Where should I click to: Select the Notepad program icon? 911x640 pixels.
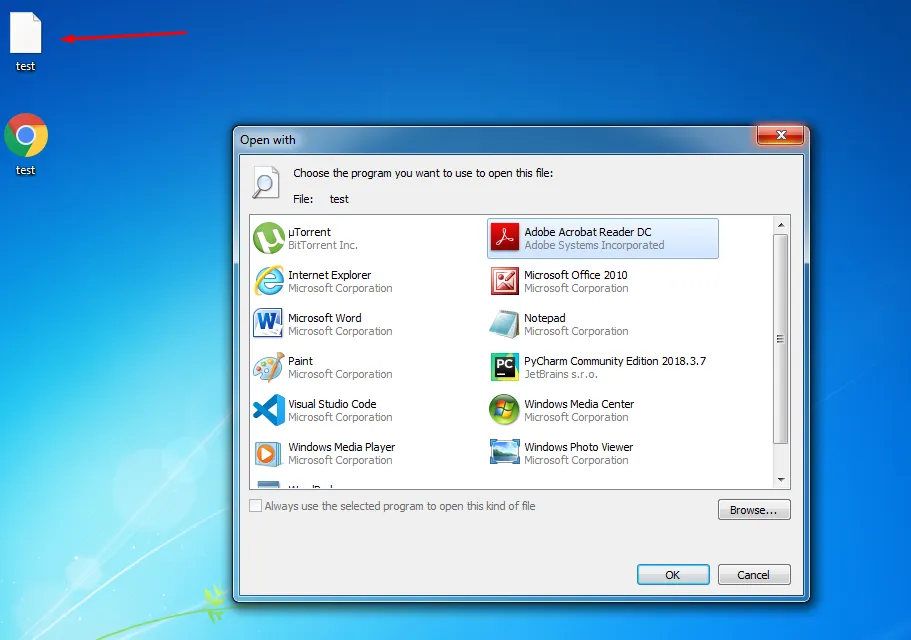click(x=505, y=324)
